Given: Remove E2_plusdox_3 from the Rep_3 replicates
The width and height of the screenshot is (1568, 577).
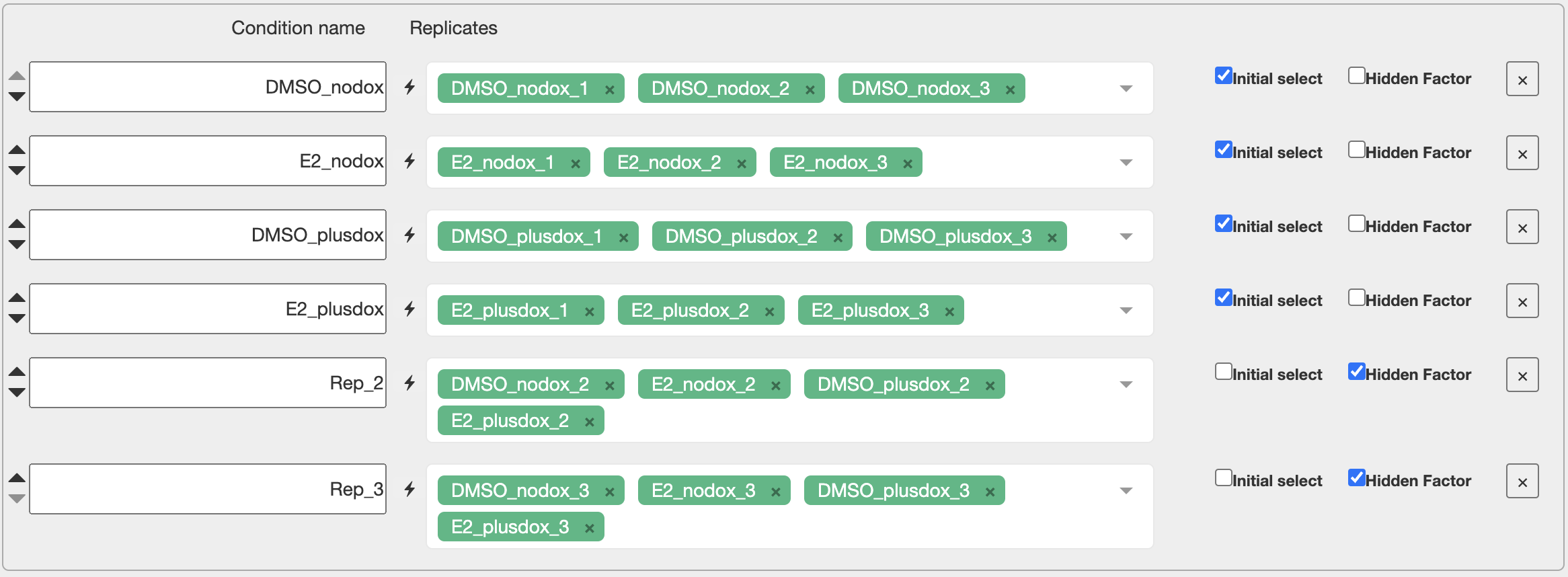Looking at the screenshot, I should 590,528.
